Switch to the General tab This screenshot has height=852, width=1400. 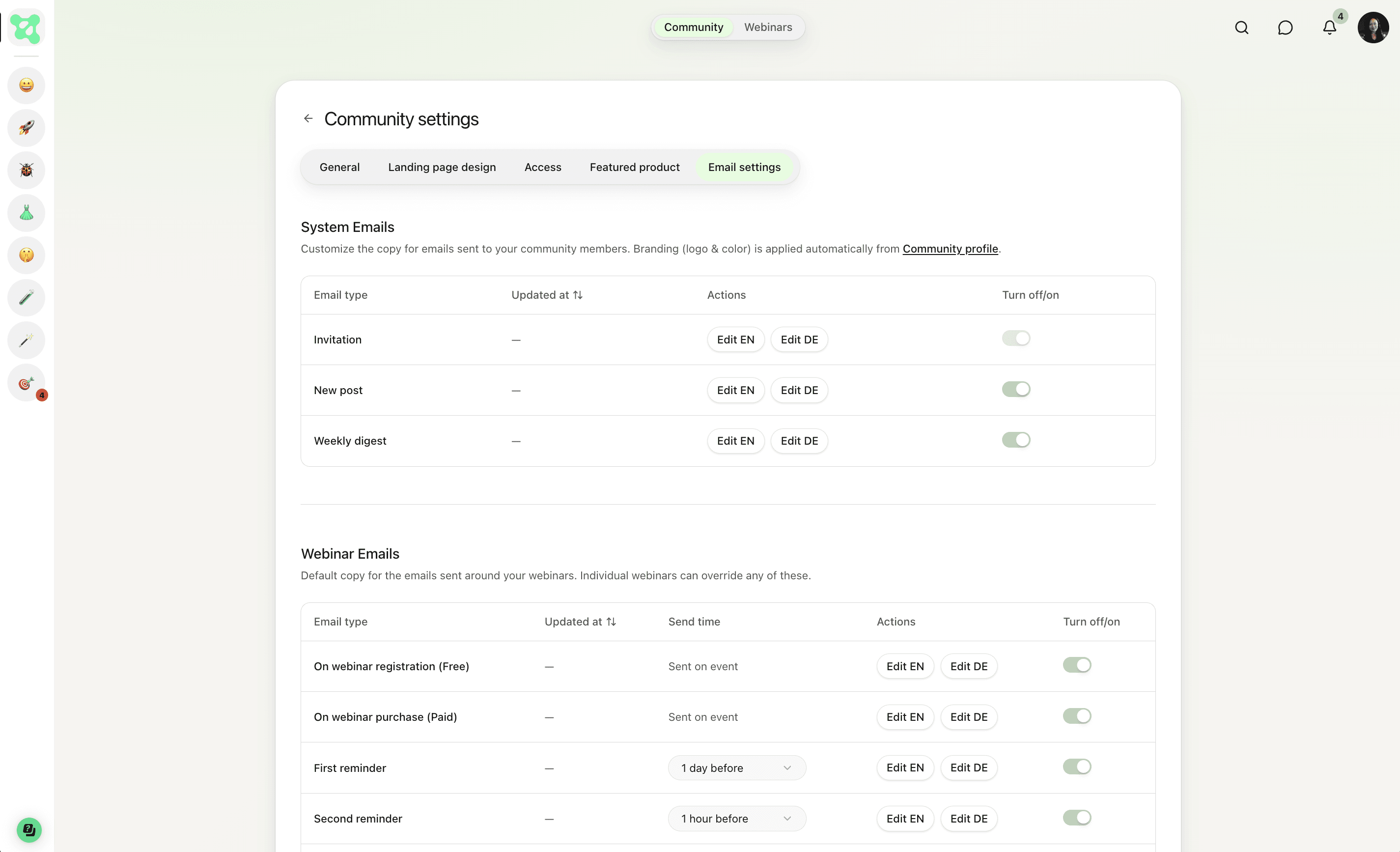pyautogui.click(x=339, y=167)
